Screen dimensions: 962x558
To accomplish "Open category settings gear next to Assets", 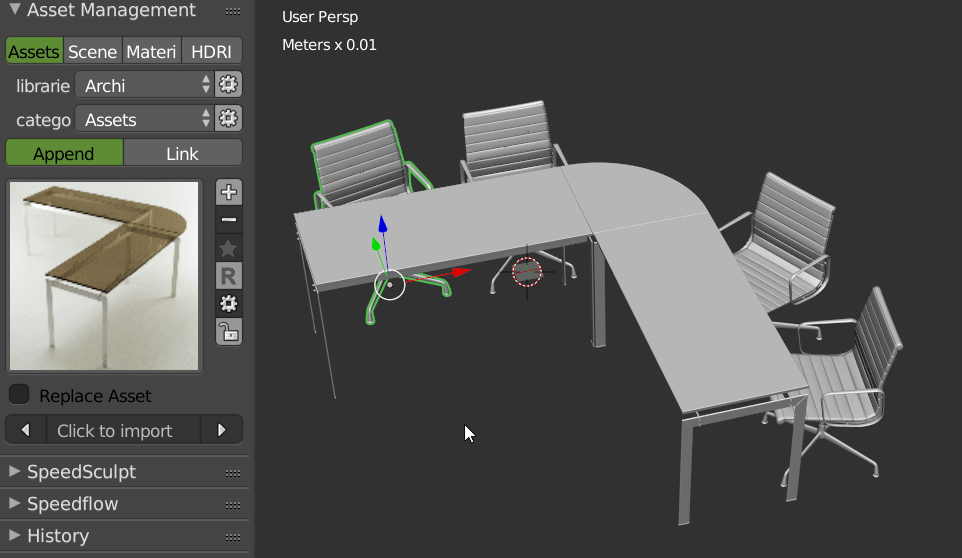I will coord(228,118).
